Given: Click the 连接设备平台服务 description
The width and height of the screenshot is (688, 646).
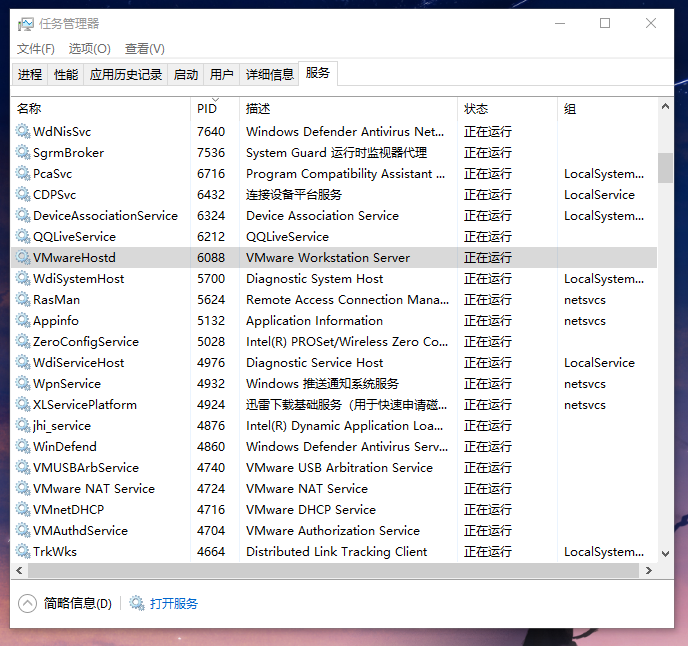Looking at the screenshot, I should point(294,194).
